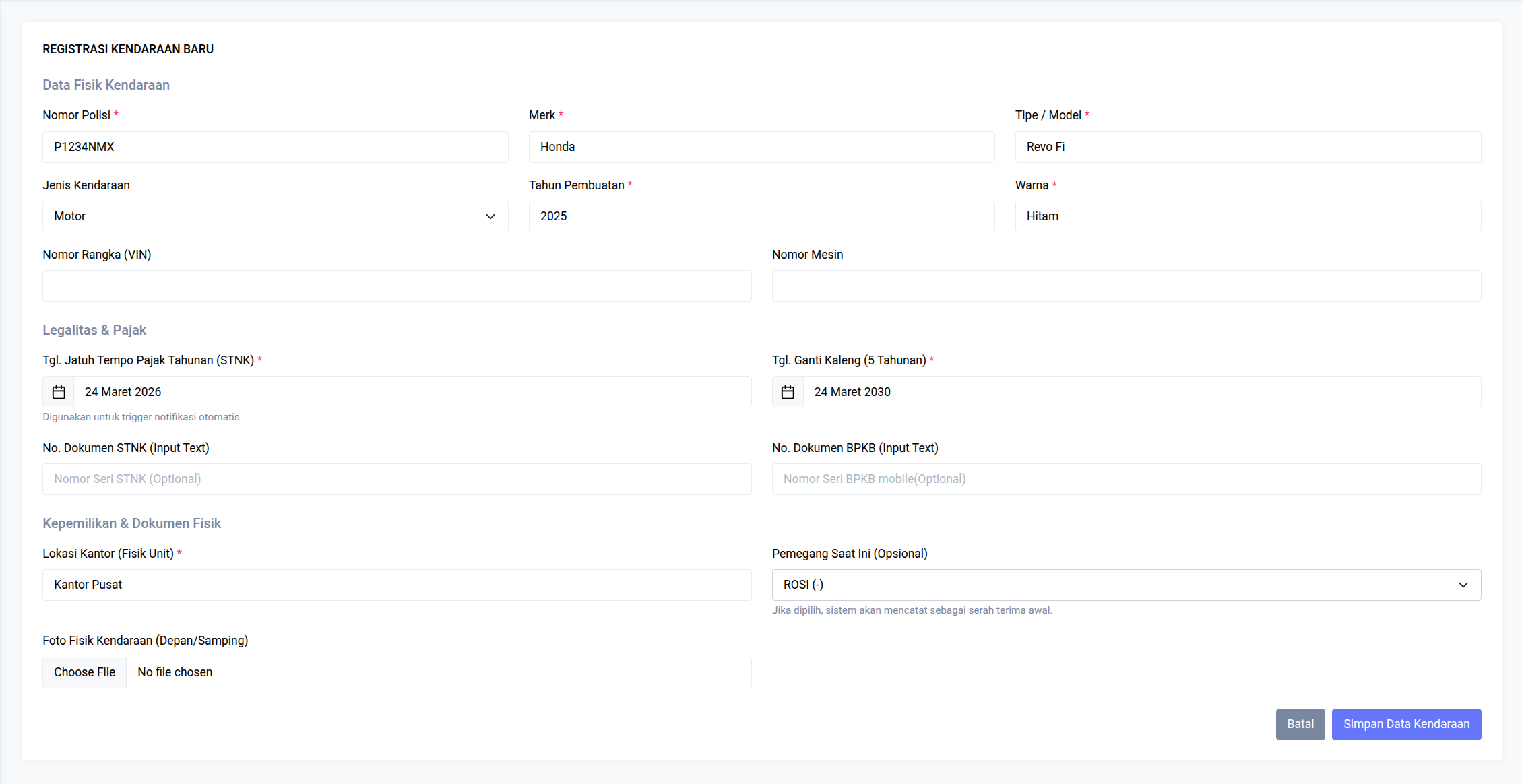Viewport: 1522px width, 784px height.
Task: Click the Nomor Seri BPKB input
Action: (1126, 479)
